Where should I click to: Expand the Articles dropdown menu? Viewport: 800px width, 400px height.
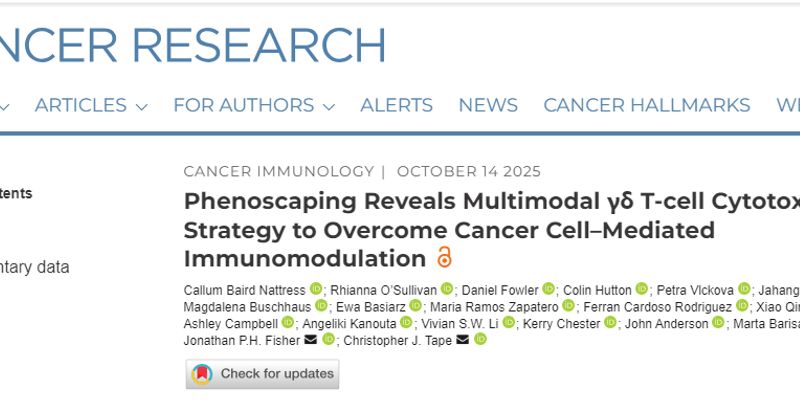(91, 105)
